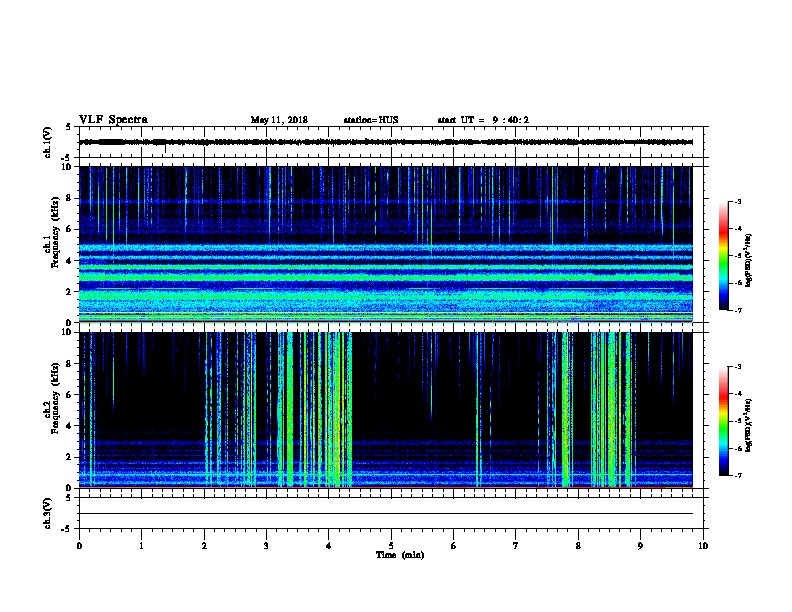
Task: Click the "-7" tick on the ch.1 colorbar
Action: pos(737,311)
